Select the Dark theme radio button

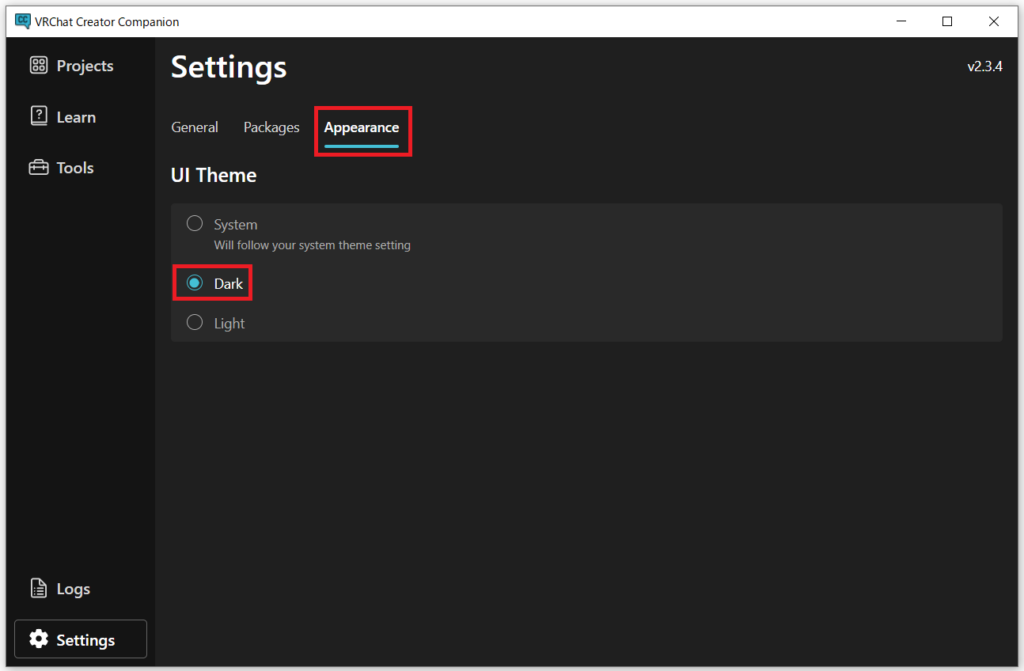[195, 283]
